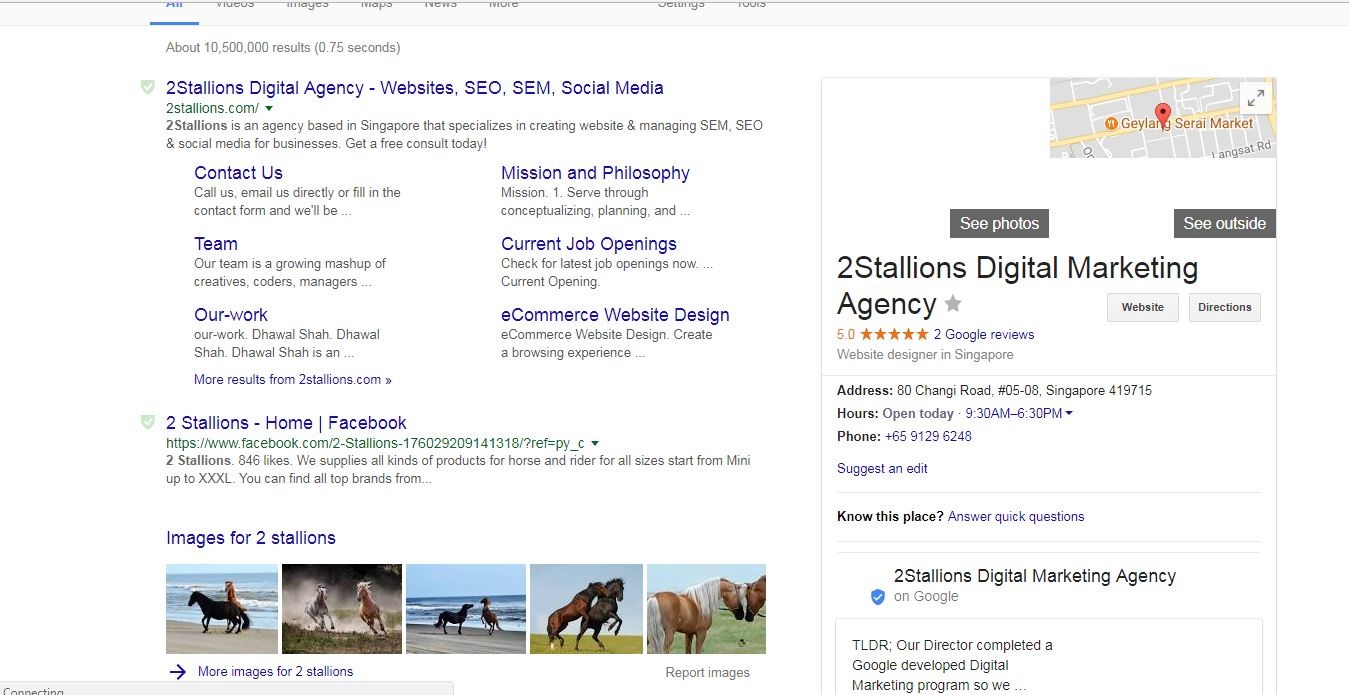Click the Directions button

1225,307
